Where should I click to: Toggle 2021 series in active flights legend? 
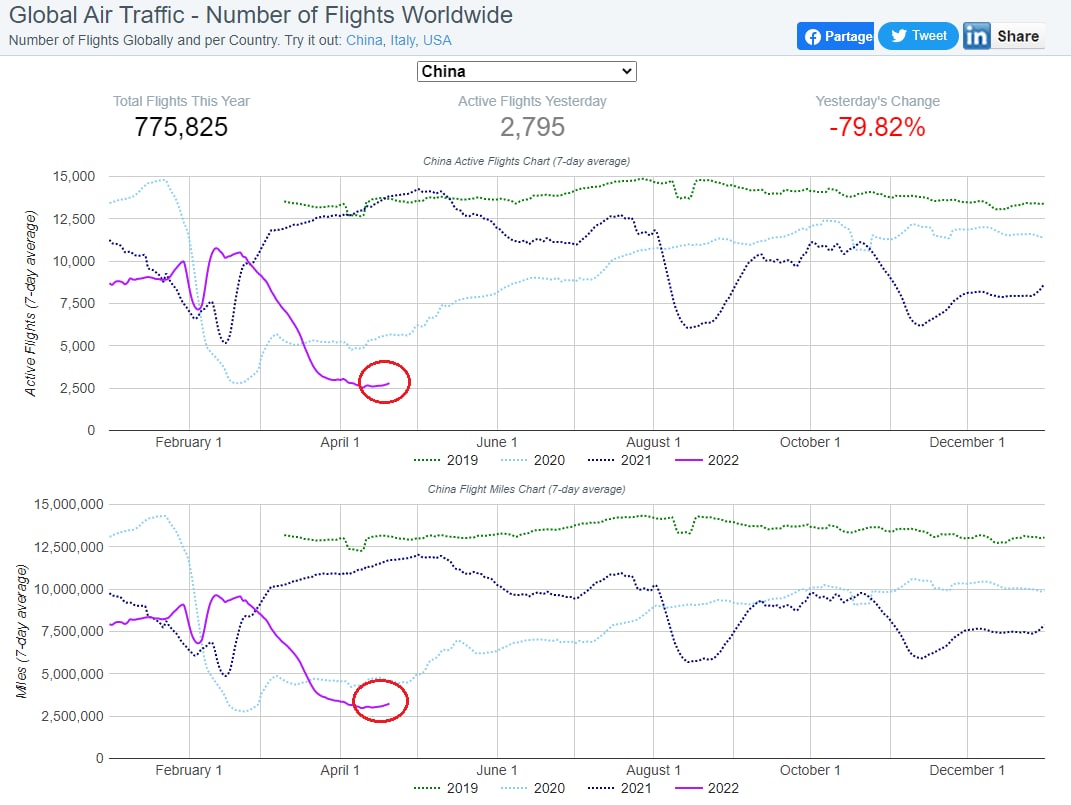coord(620,460)
